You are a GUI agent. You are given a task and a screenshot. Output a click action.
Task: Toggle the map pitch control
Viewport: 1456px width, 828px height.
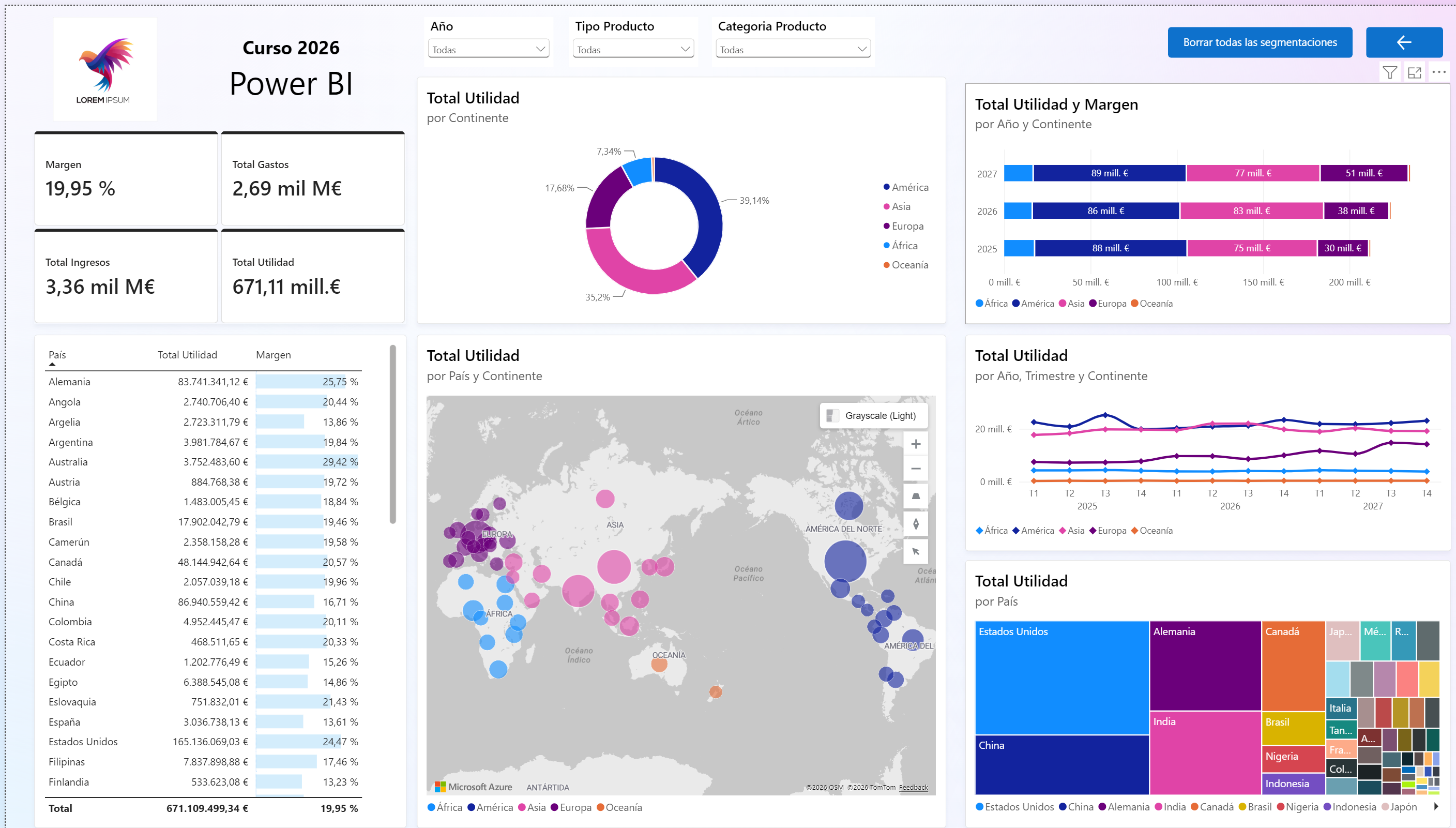tap(915, 496)
